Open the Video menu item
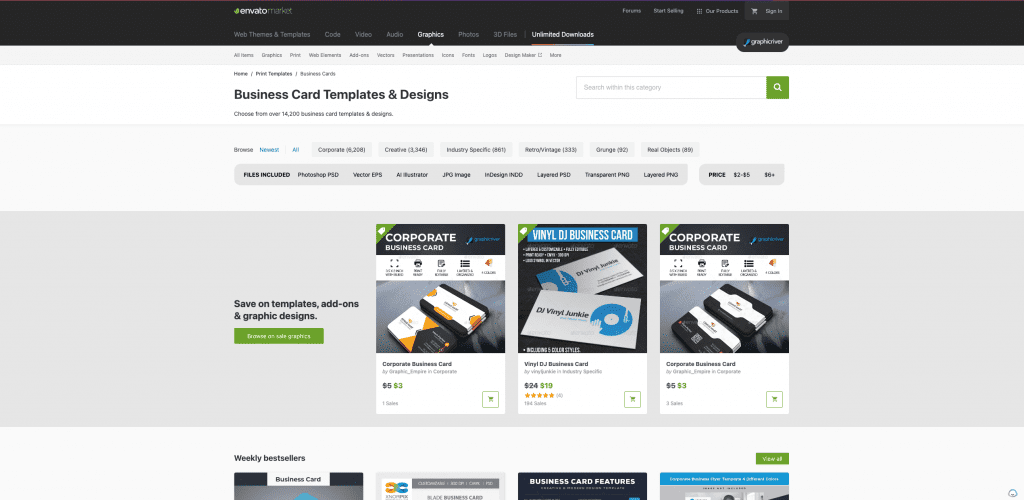The height and width of the screenshot is (500, 1024). [x=363, y=35]
